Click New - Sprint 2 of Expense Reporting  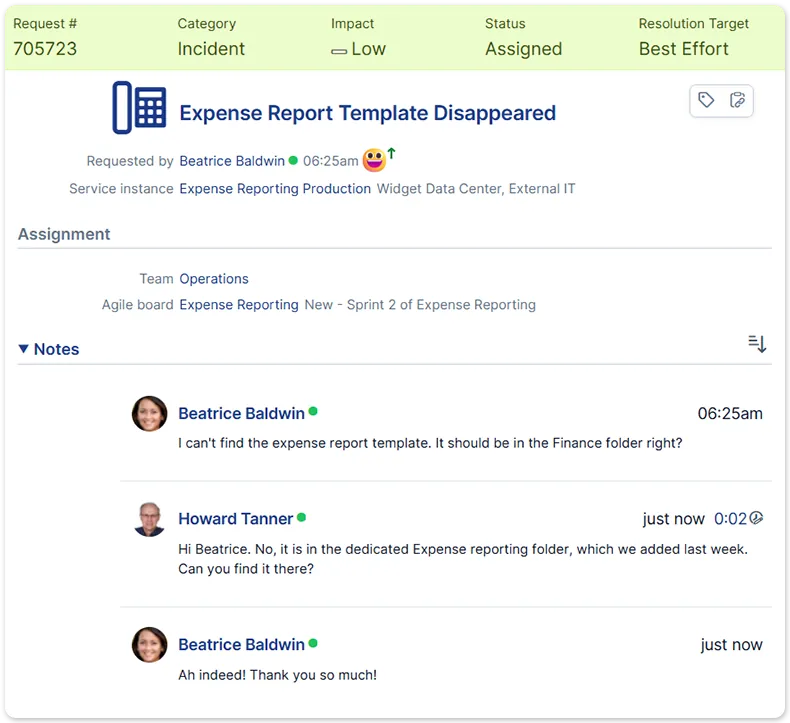click(420, 304)
